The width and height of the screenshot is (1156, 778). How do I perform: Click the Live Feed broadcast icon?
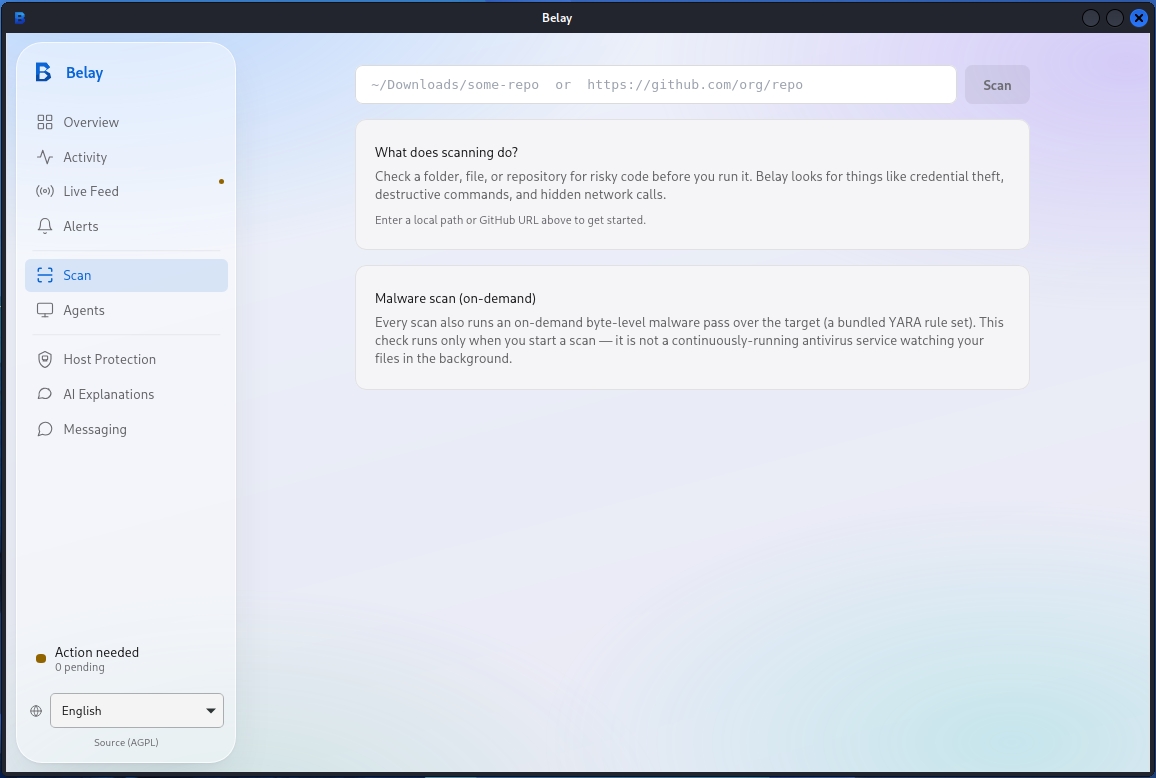[x=45, y=192]
